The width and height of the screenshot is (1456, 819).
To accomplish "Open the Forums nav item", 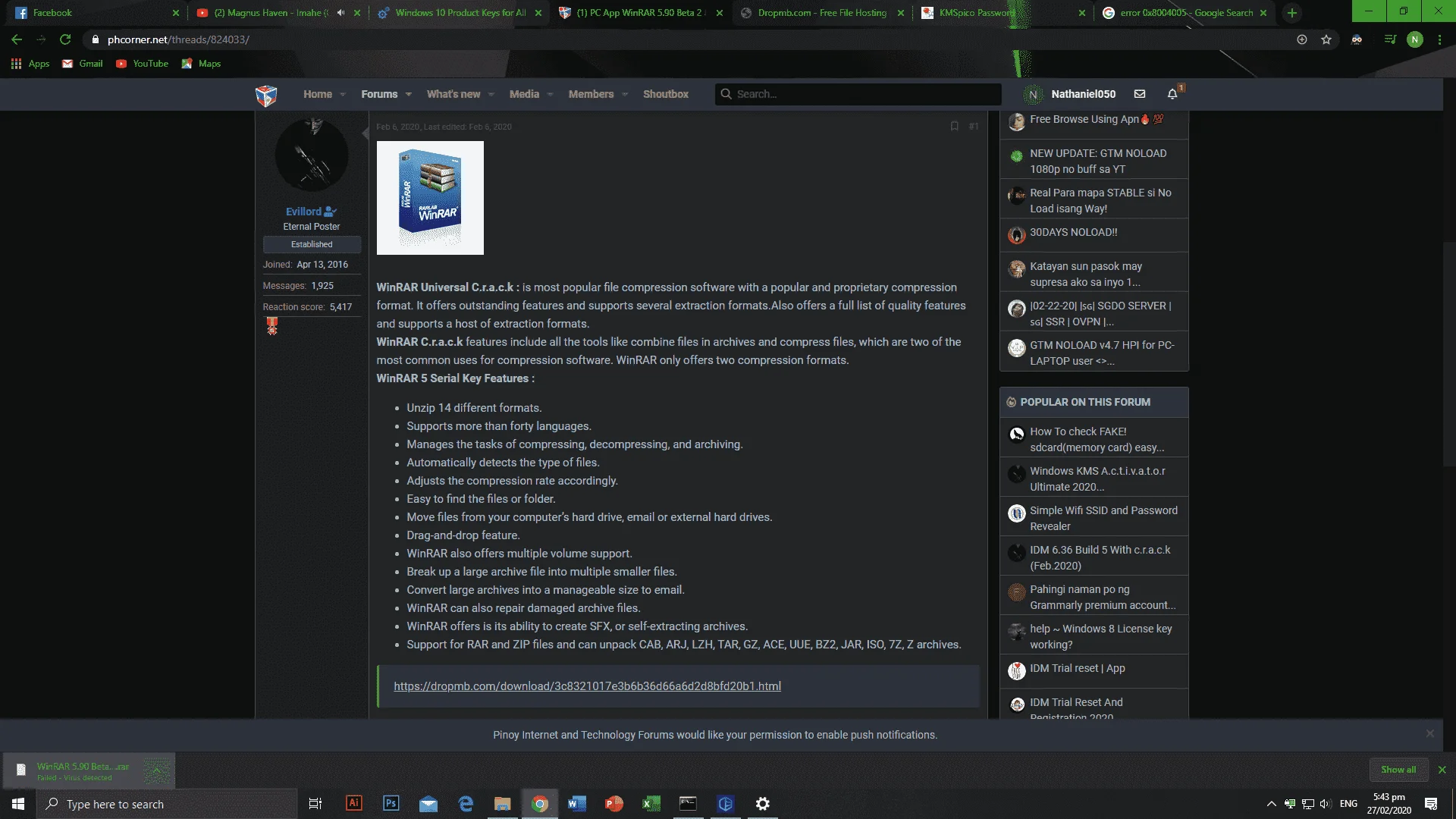I will click(379, 94).
